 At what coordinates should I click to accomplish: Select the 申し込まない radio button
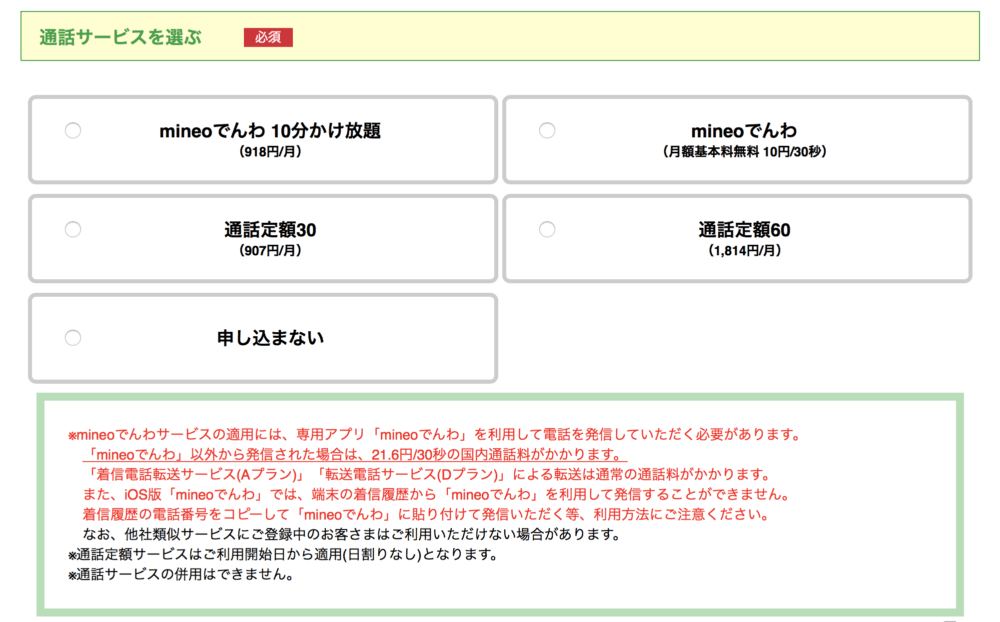[x=73, y=337]
